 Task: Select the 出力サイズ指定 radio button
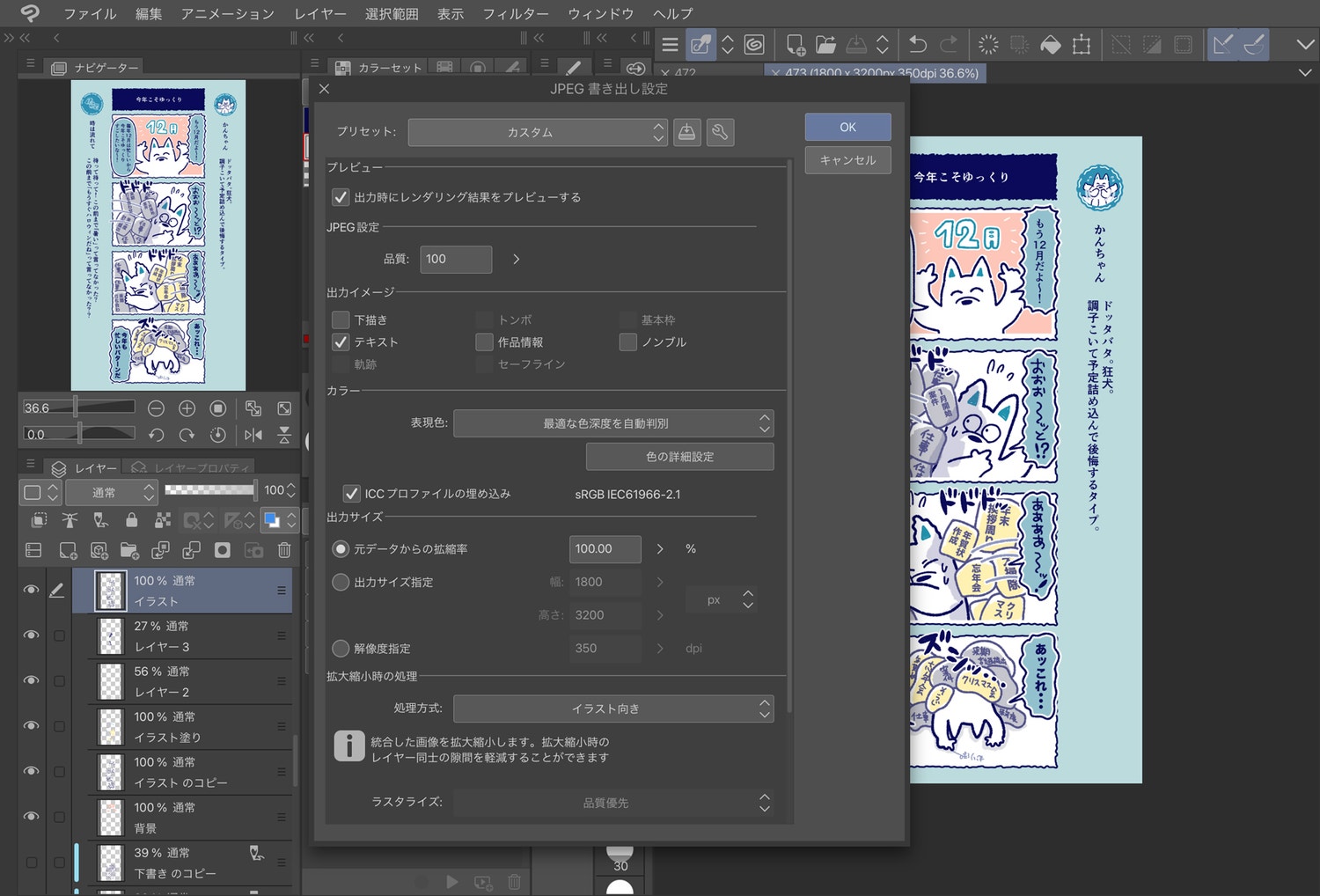(x=341, y=582)
